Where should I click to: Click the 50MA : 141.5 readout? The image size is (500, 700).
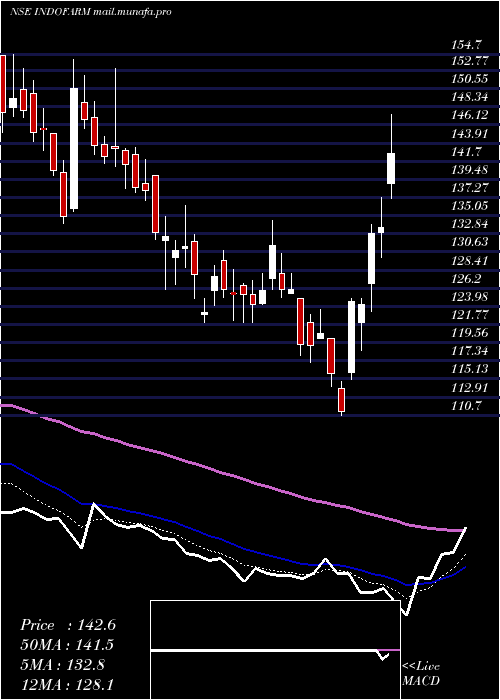coord(67,645)
